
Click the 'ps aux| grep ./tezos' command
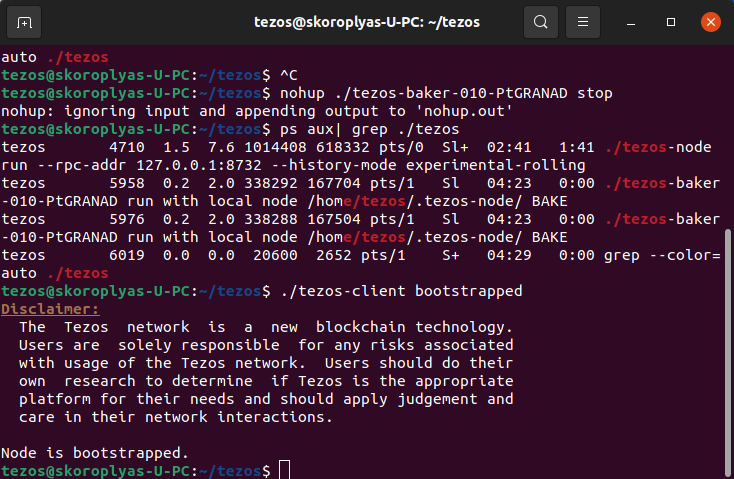pyautogui.click(x=369, y=129)
